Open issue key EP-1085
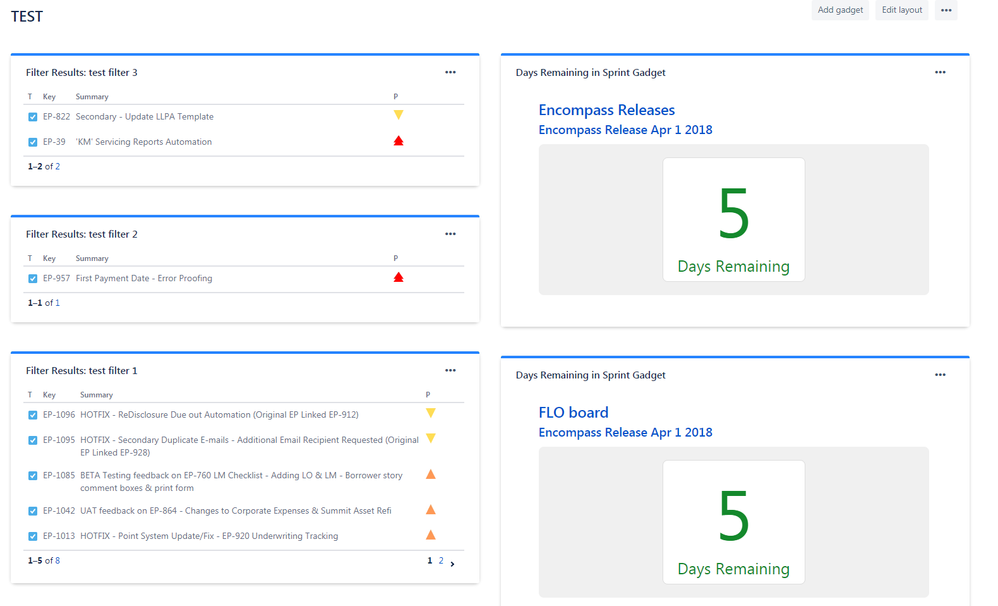 pyautogui.click(x=59, y=476)
